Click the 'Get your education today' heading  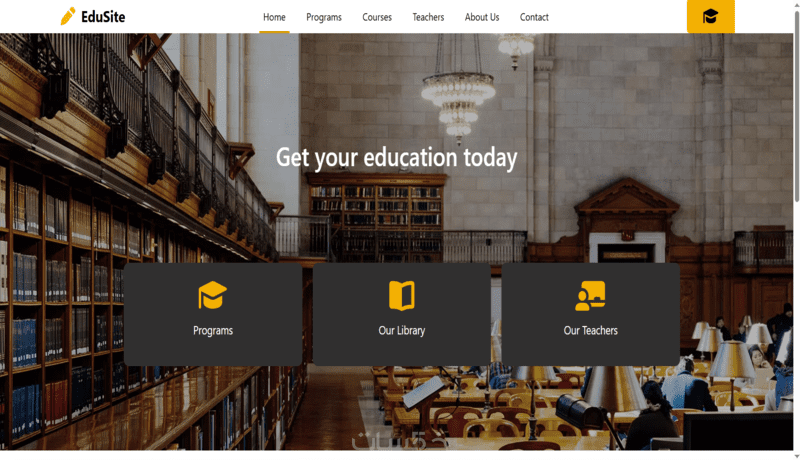tap(396, 157)
